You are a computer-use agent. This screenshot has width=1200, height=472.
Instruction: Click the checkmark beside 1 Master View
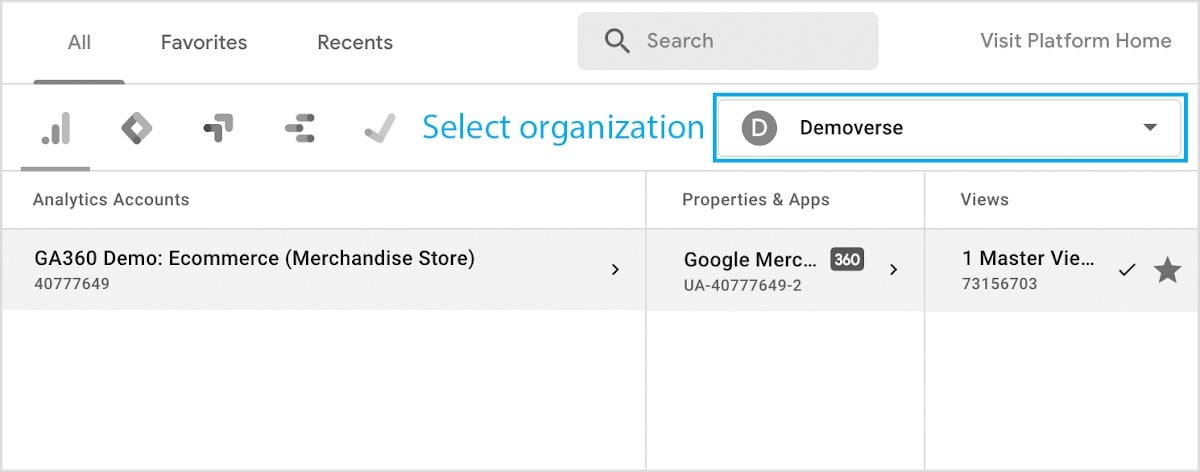click(1127, 270)
